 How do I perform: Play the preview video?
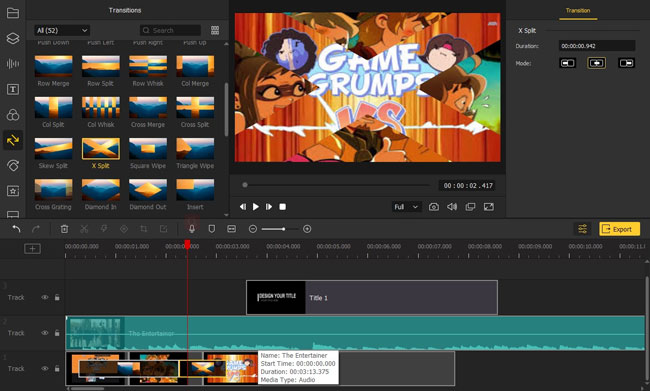pos(256,206)
